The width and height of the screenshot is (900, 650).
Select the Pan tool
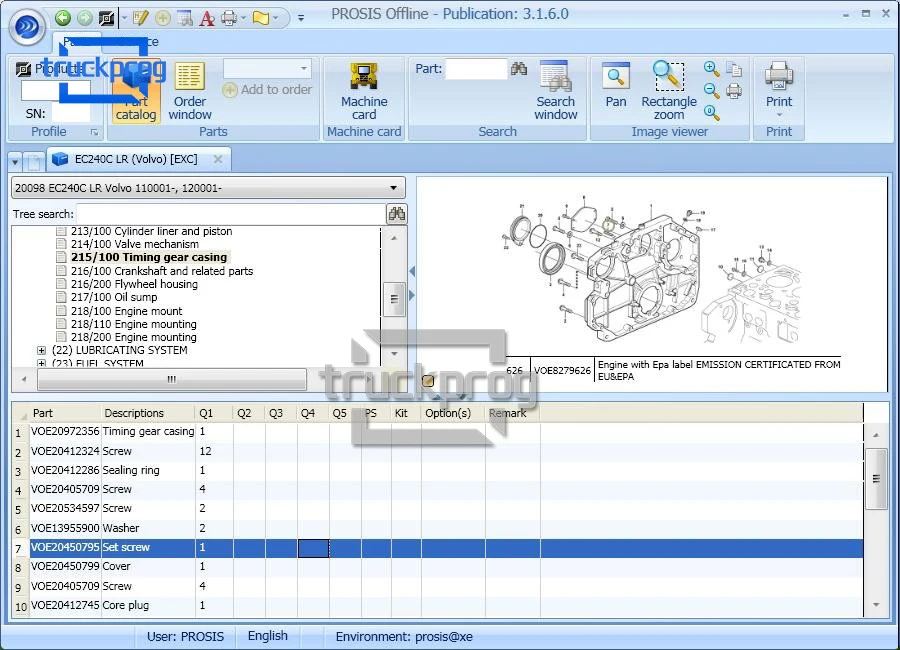[616, 86]
